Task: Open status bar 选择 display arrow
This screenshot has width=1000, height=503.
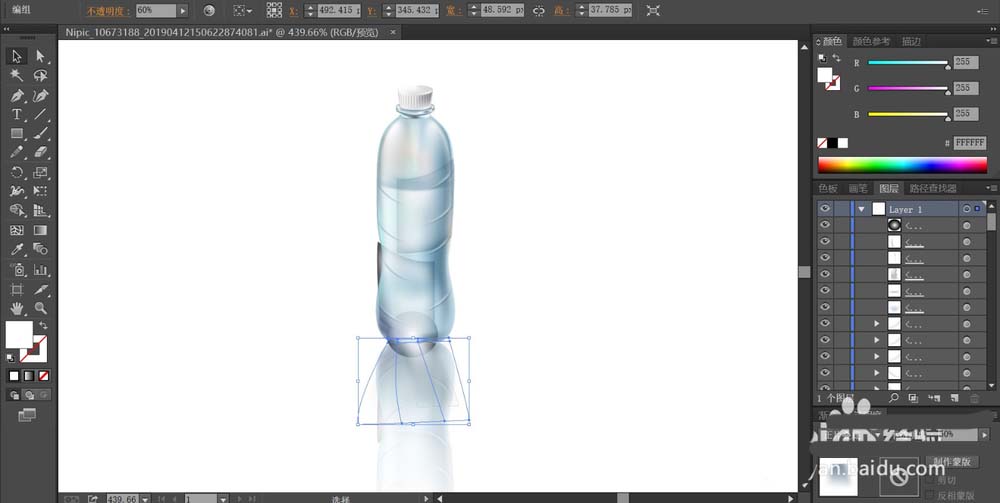Action: click(x=427, y=499)
